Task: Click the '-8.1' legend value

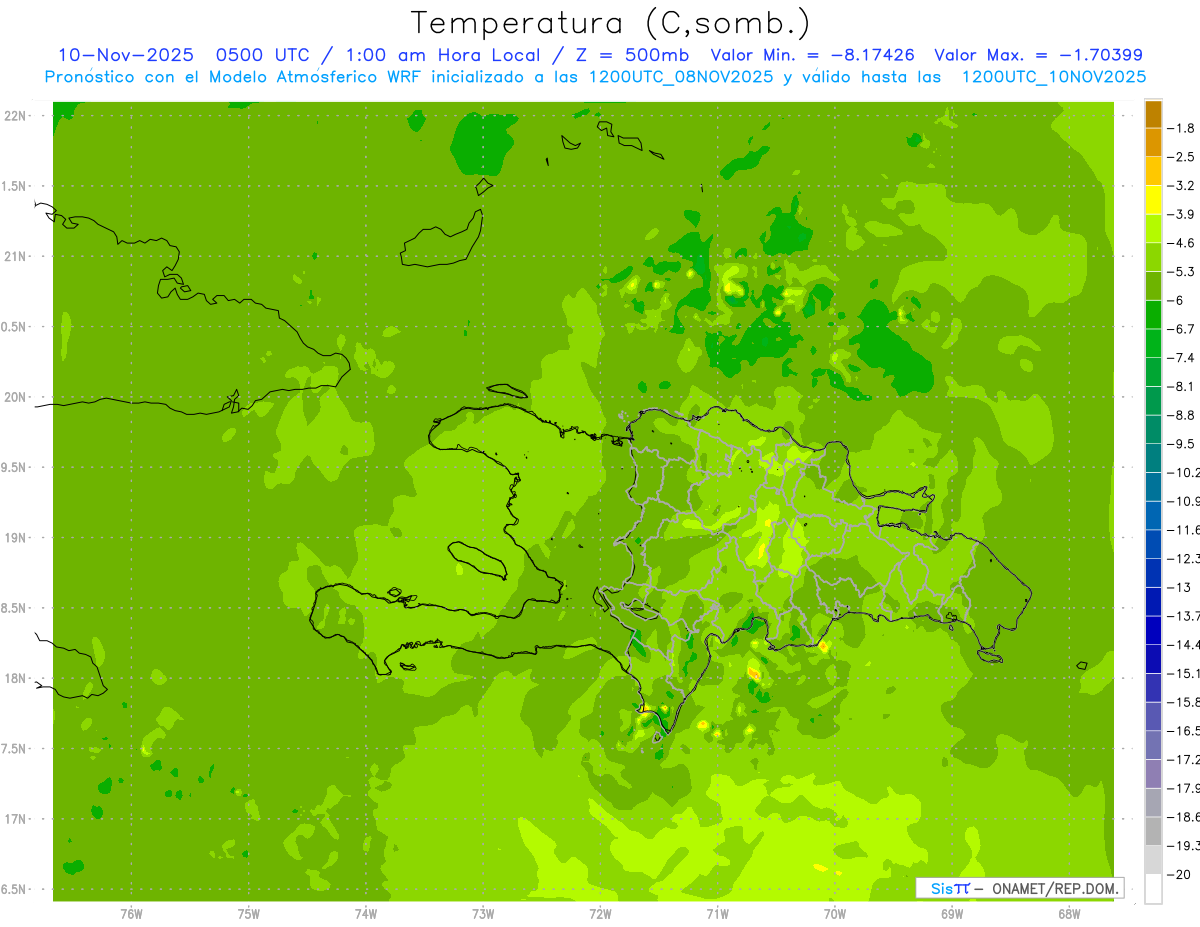Action: click(x=1182, y=387)
